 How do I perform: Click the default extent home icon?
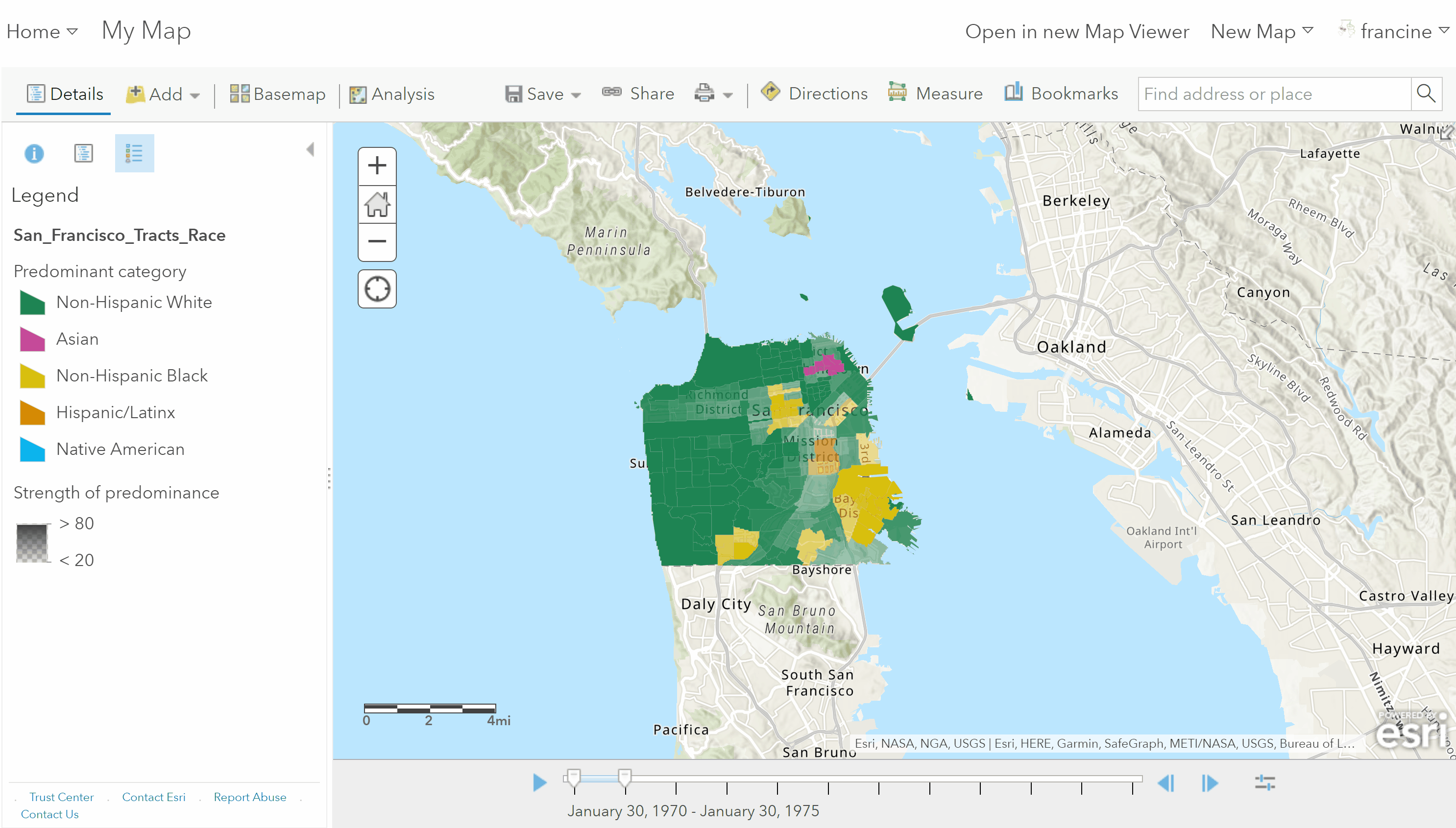pyautogui.click(x=377, y=204)
